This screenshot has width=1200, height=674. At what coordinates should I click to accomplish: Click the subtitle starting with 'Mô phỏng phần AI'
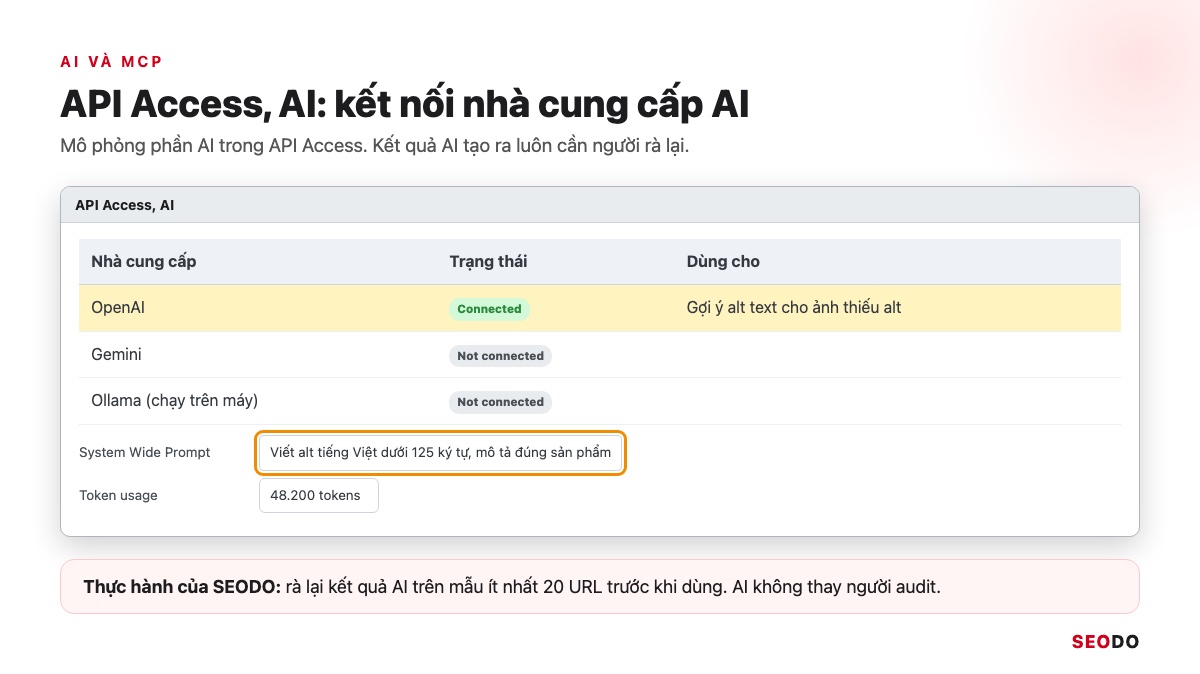pyautogui.click(x=375, y=146)
